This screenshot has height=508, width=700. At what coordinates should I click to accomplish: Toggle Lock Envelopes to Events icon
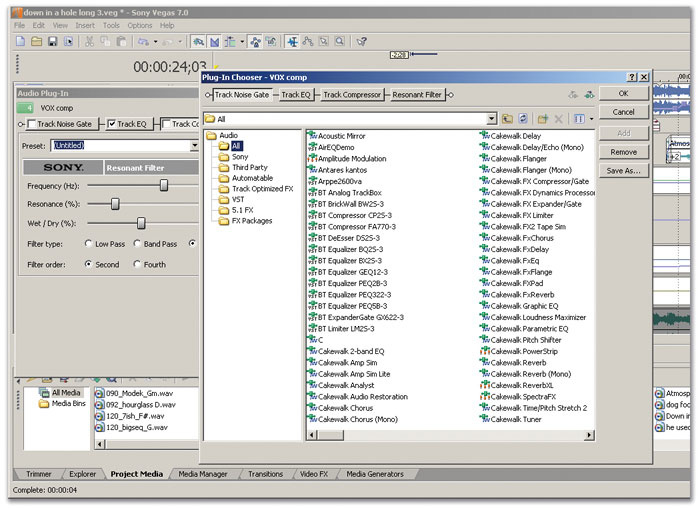tap(255, 42)
